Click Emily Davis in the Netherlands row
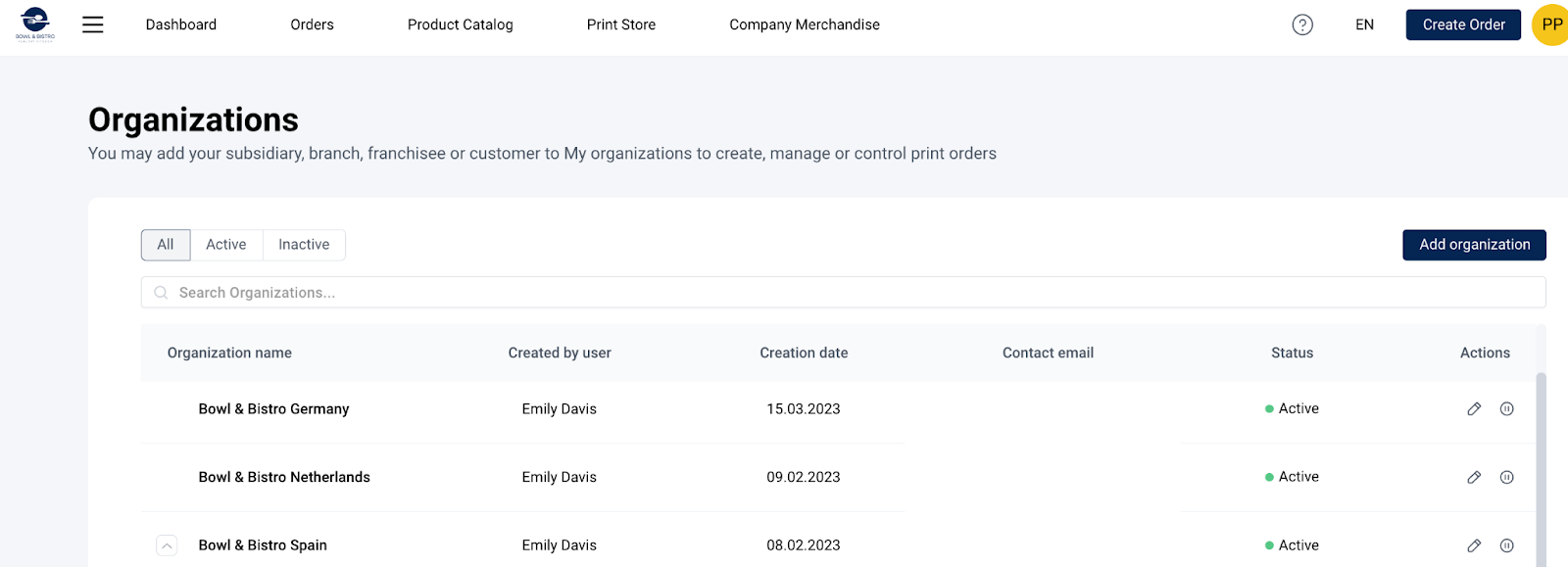Screen dimensions: 1568x567 tap(559, 477)
